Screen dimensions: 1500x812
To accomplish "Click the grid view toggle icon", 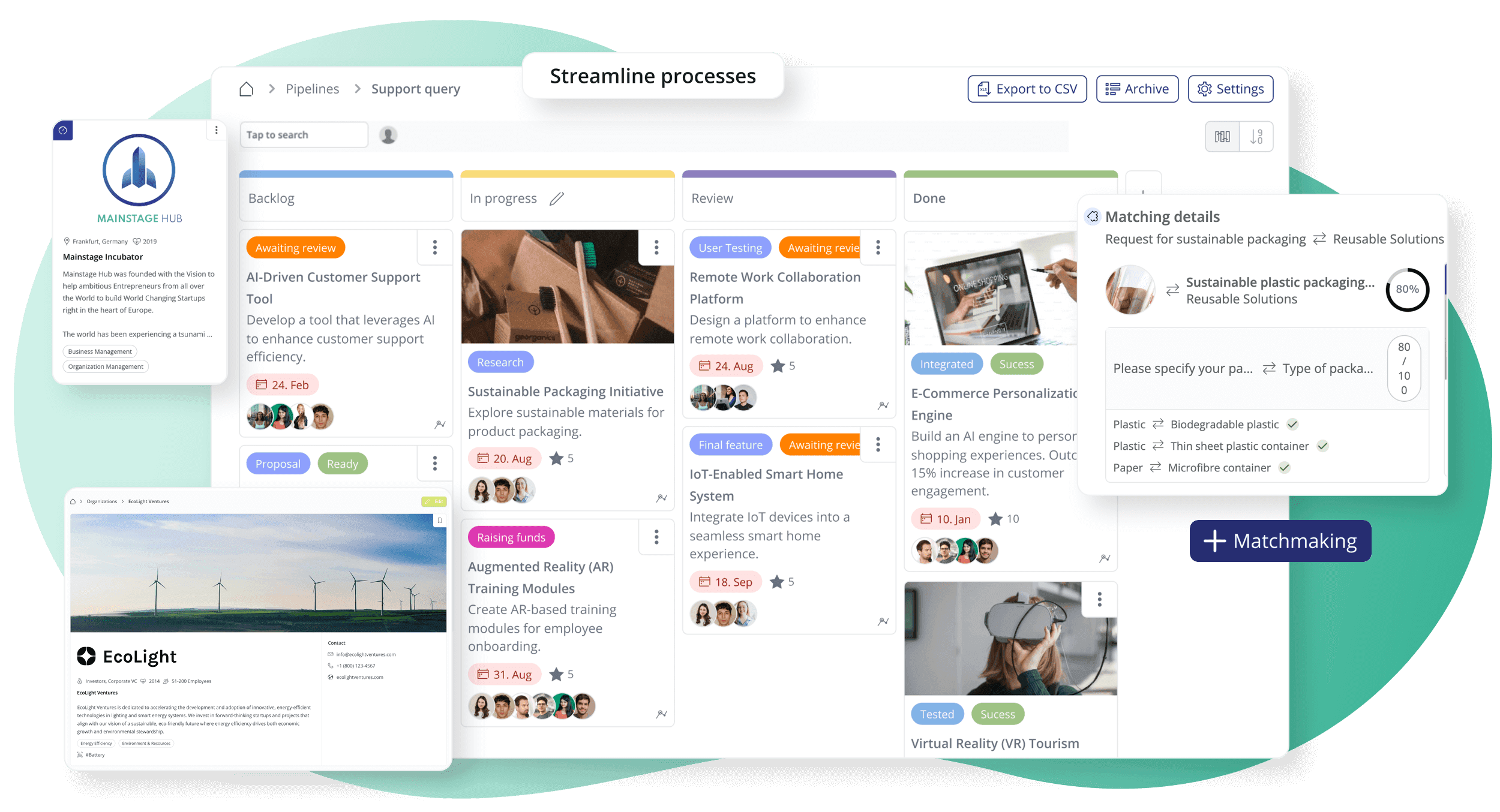I will coord(1222,136).
